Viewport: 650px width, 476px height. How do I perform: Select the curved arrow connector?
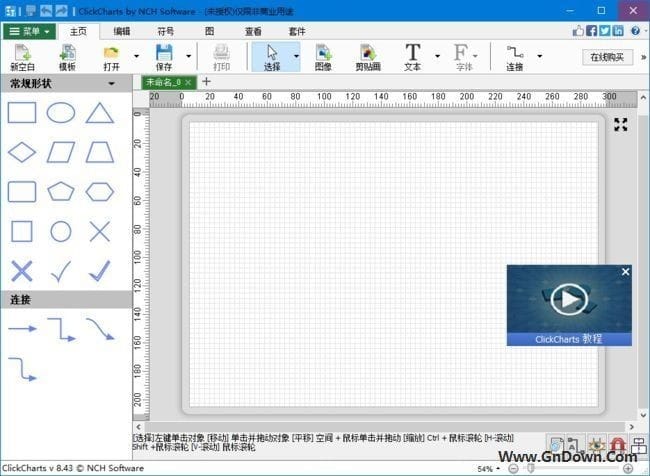[100, 329]
